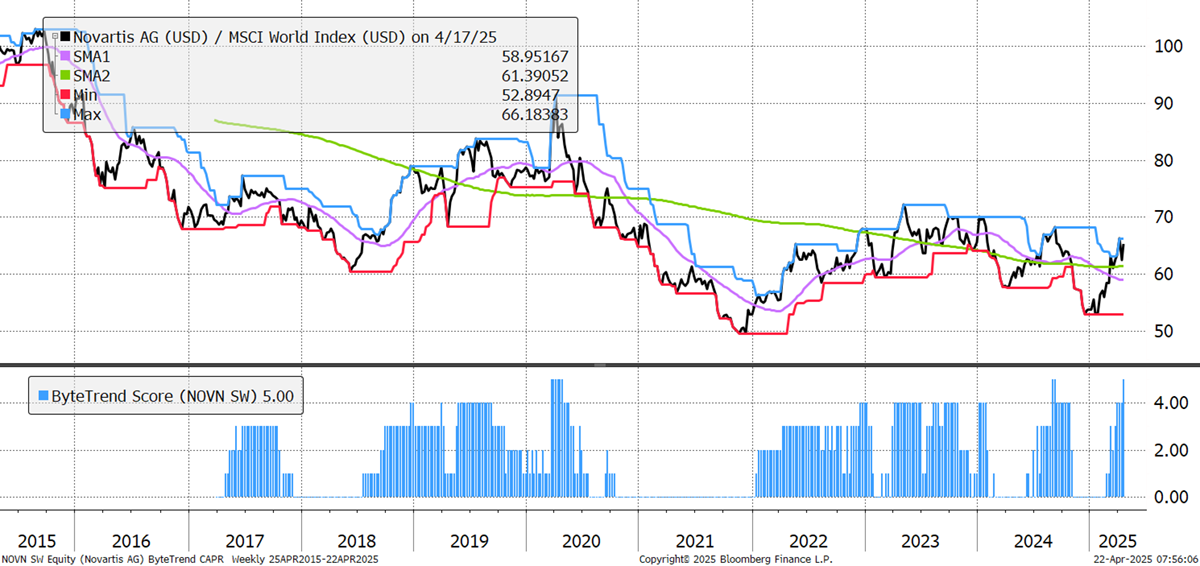Click the 2021 year label
Viewport: 1200px width, 566px height.
695,540
